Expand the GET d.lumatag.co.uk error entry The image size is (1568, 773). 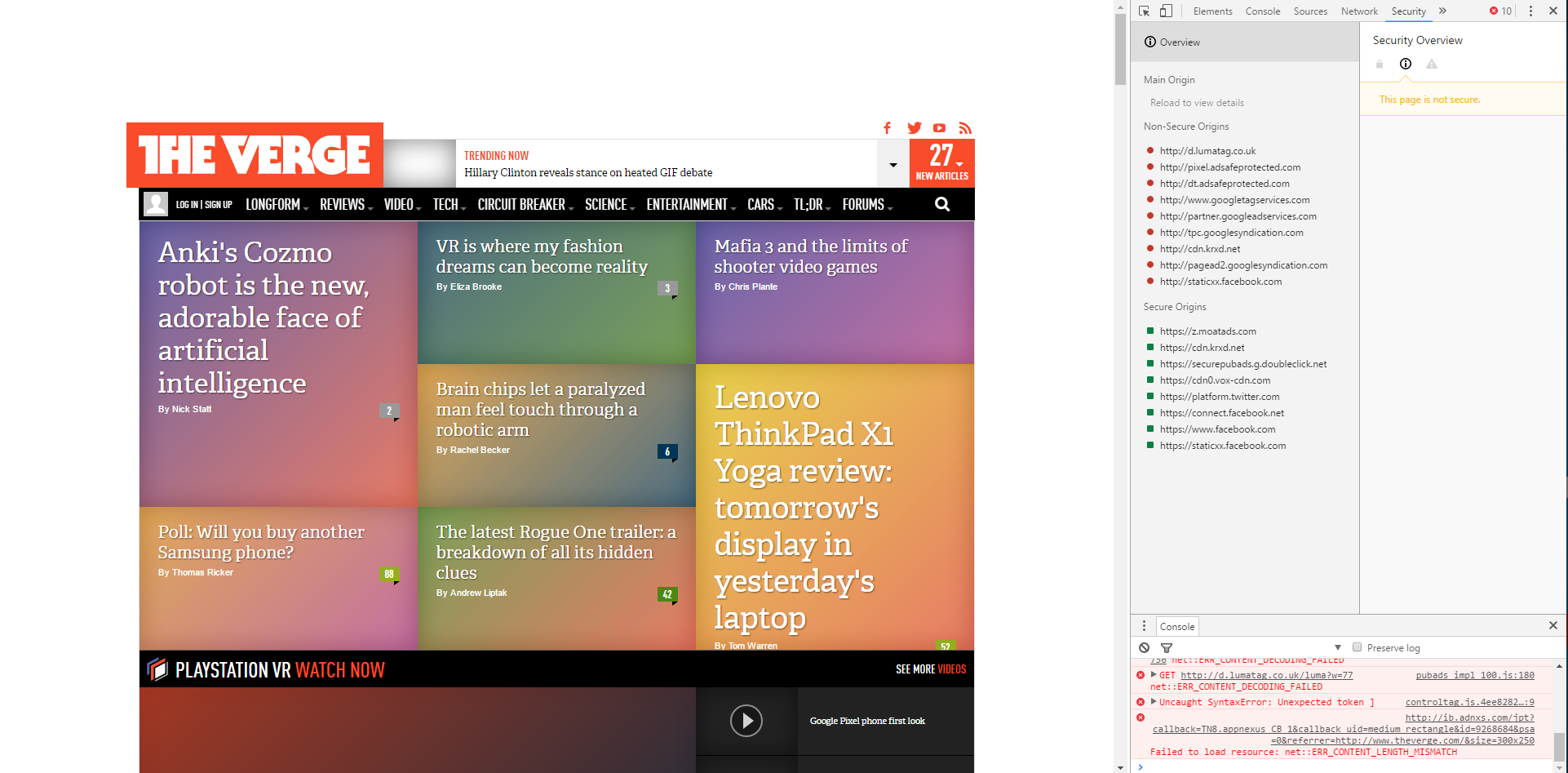(x=1154, y=675)
